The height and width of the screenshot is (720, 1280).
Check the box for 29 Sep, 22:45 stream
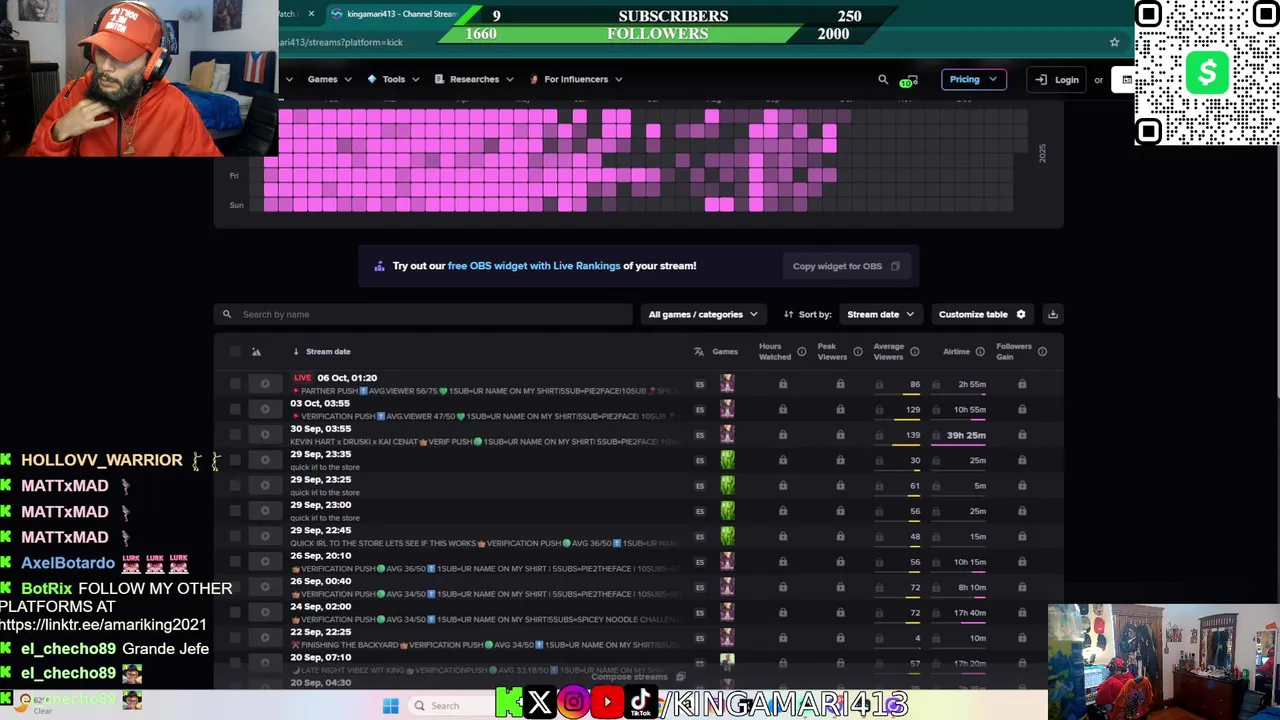click(x=235, y=537)
